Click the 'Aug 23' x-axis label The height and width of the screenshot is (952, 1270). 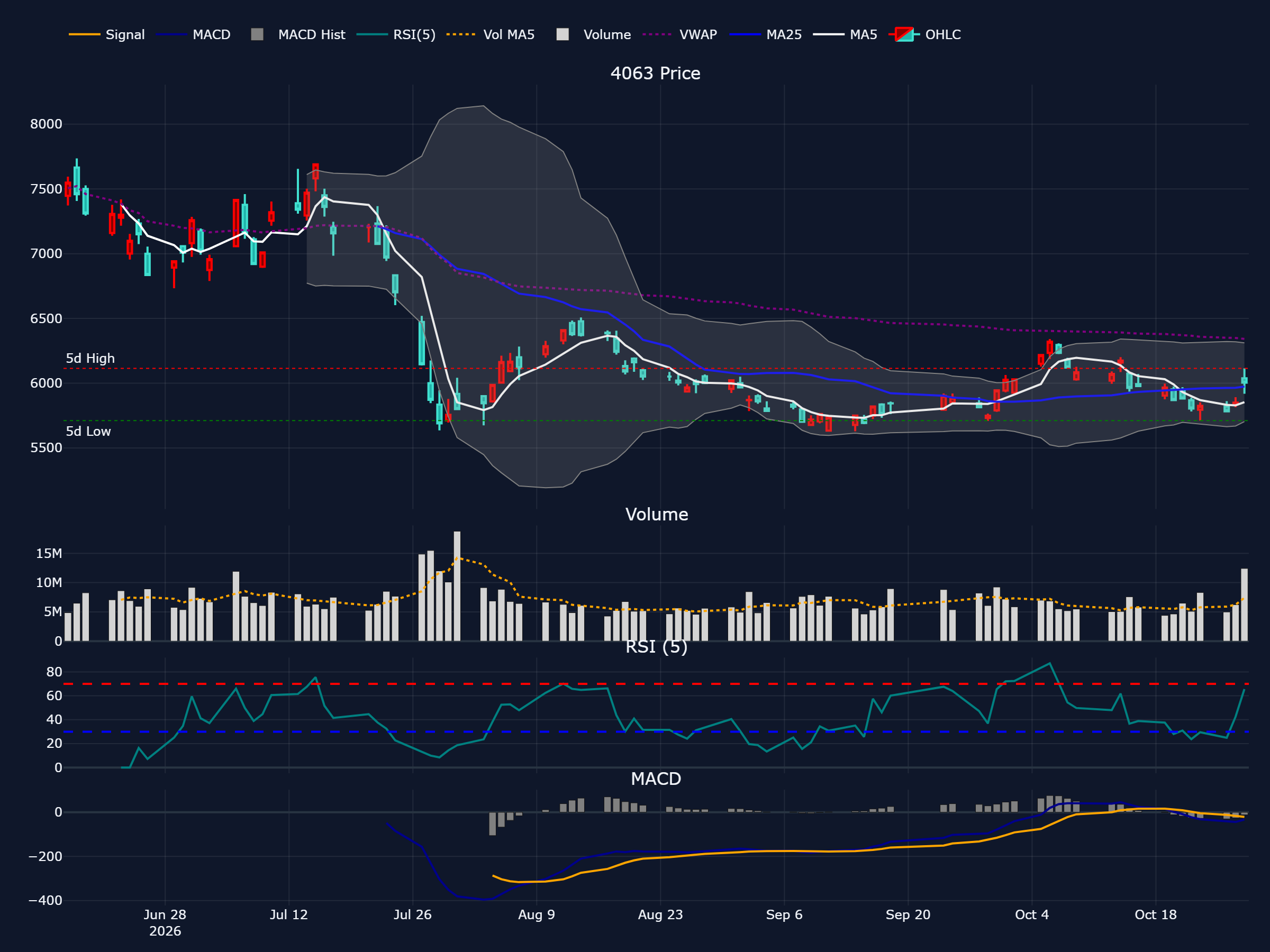(x=660, y=914)
